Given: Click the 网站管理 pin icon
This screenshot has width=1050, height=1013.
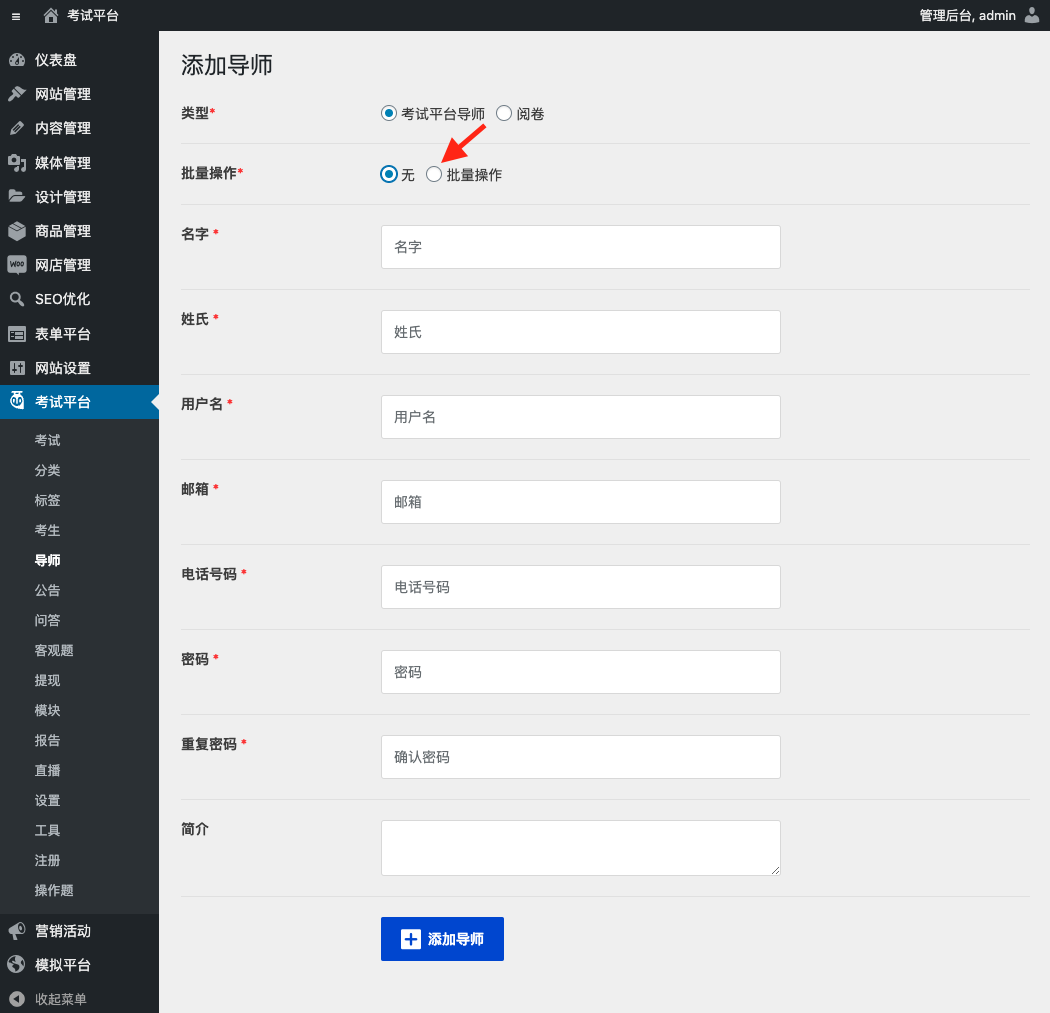Looking at the screenshot, I should (17, 94).
